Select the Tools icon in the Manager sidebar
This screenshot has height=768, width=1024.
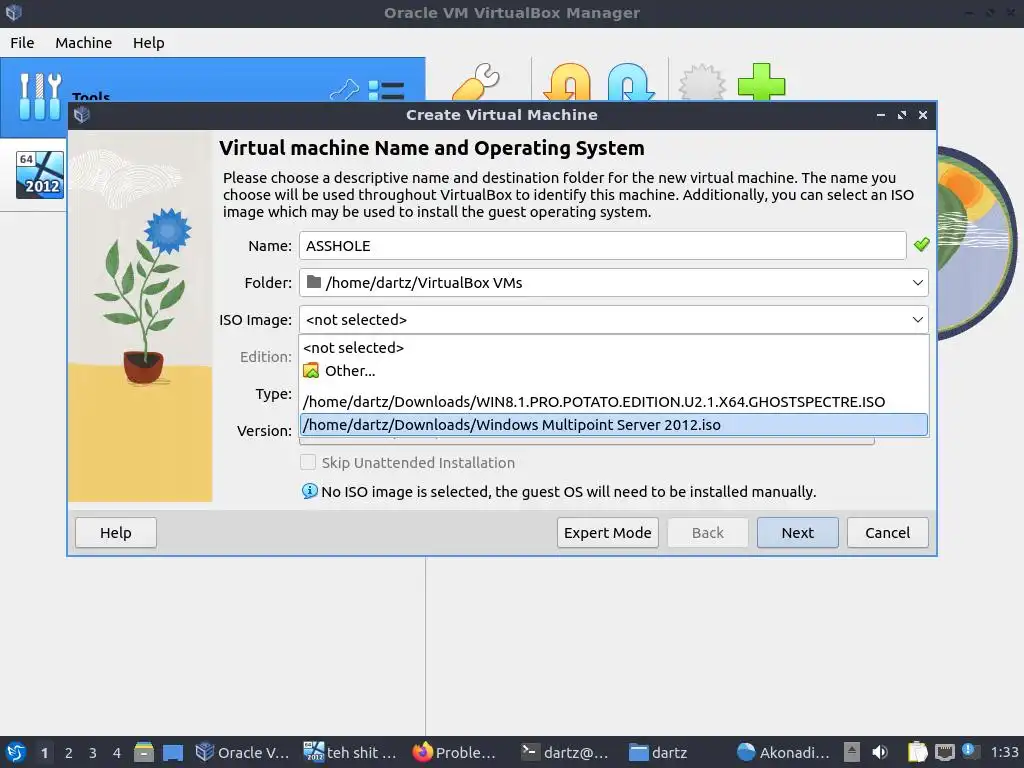(40, 96)
